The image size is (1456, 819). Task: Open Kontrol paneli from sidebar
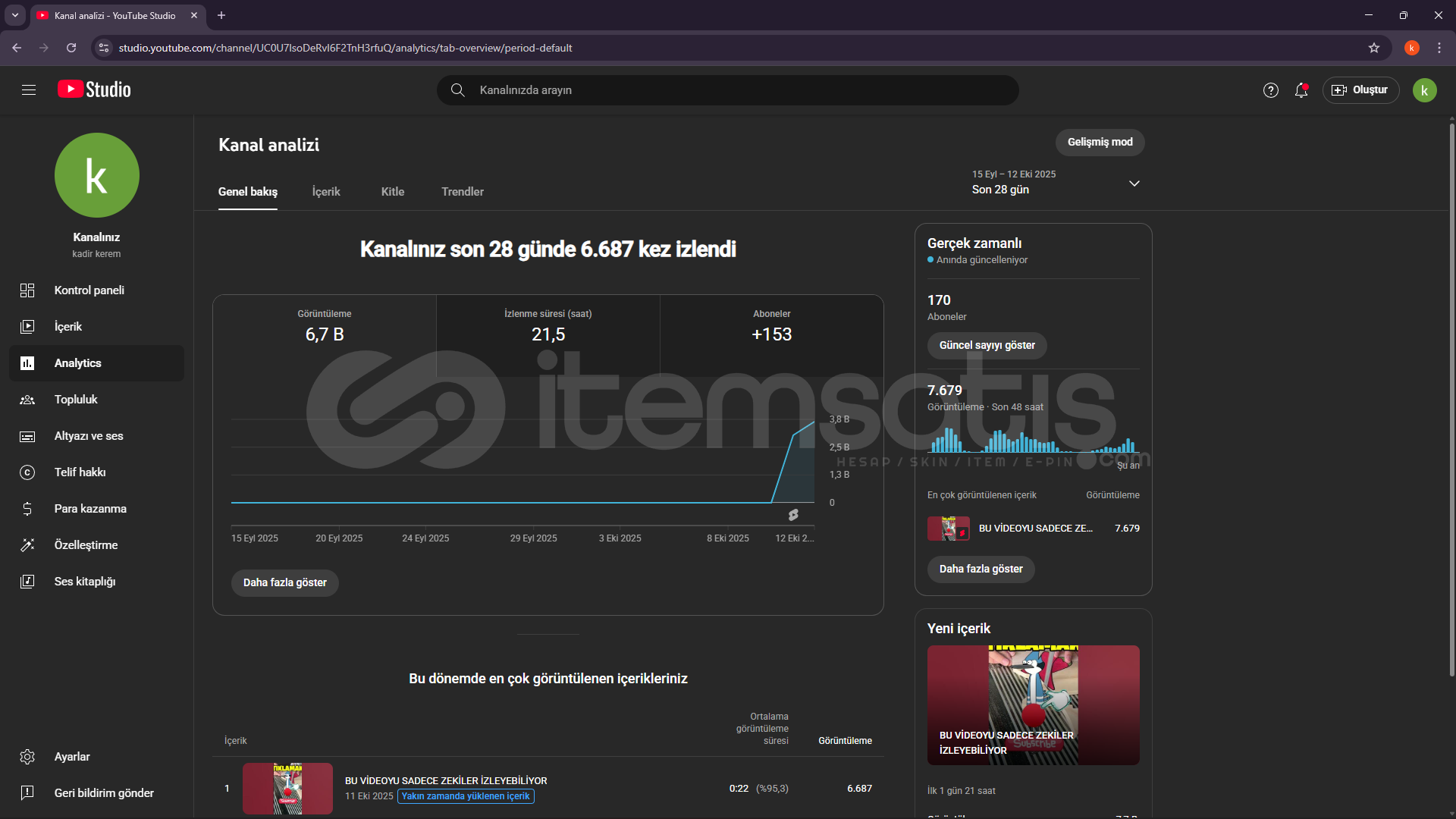[x=89, y=290]
